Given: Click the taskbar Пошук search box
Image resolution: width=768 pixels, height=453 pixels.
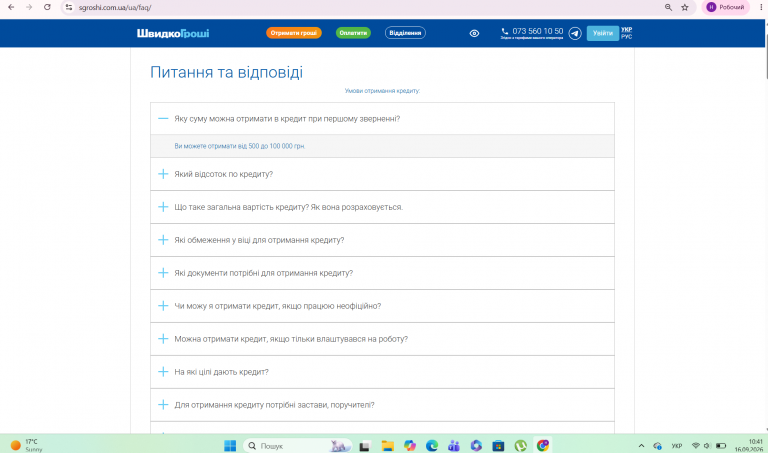Looking at the screenshot, I should (297, 446).
